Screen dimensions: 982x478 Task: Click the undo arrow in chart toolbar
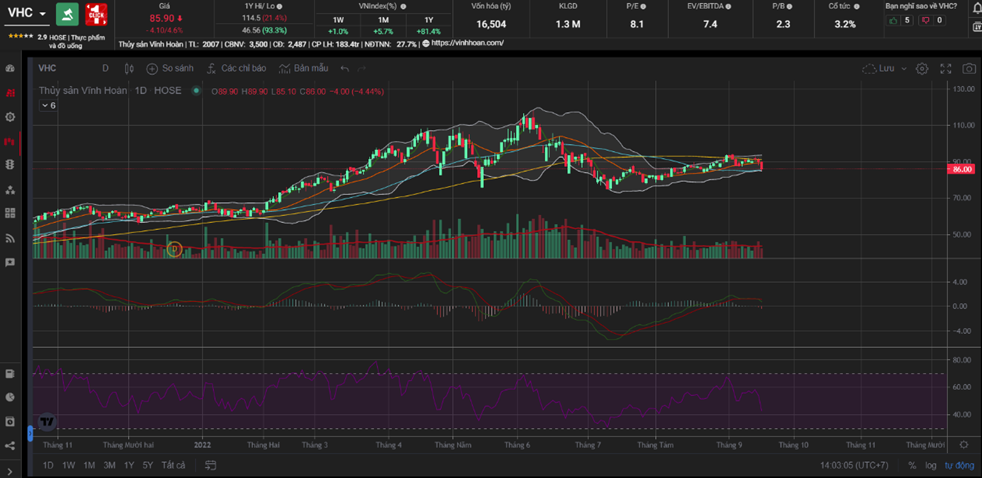(x=345, y=68)
